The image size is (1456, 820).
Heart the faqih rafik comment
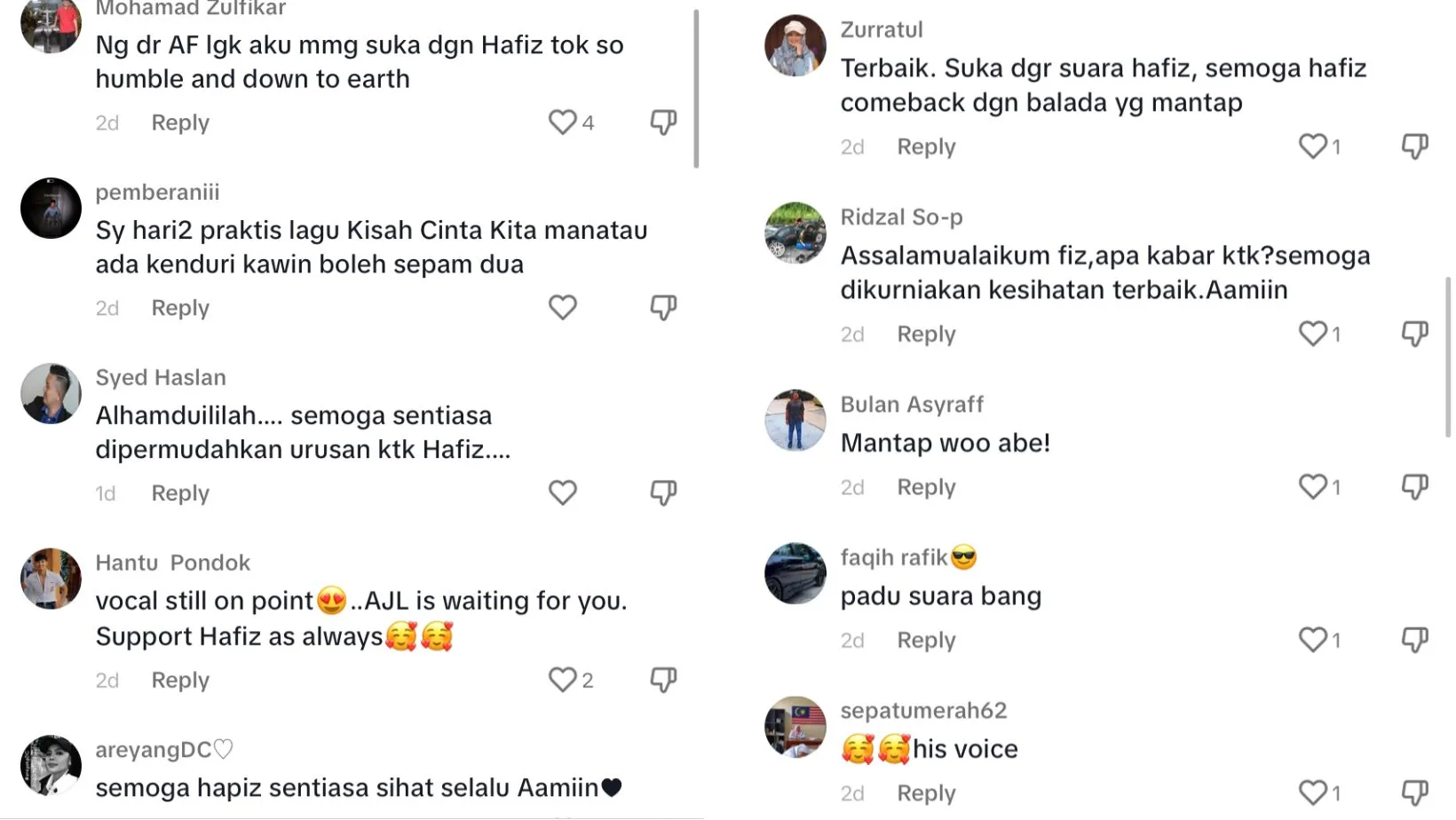(1312, 639)
